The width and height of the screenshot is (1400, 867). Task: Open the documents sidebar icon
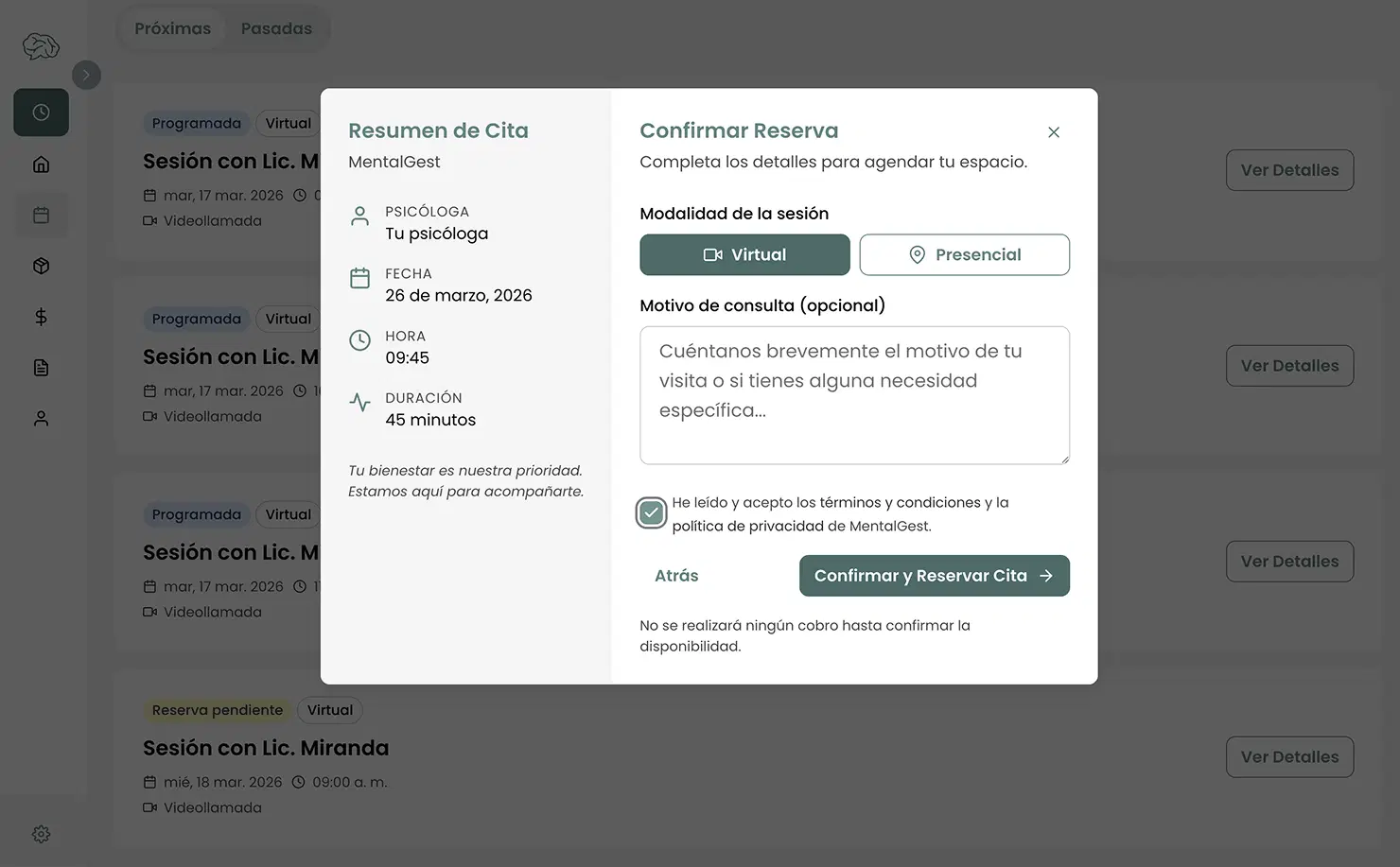pyautogui.click(x=41, y=368)
